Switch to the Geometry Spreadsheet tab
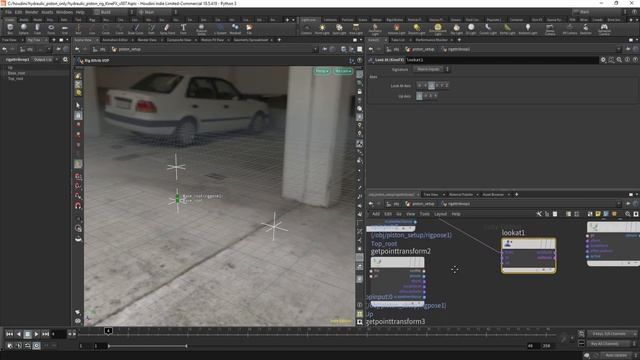Image resolution: width=640 pixels, height=360 pixels. (x=251, y=40)
